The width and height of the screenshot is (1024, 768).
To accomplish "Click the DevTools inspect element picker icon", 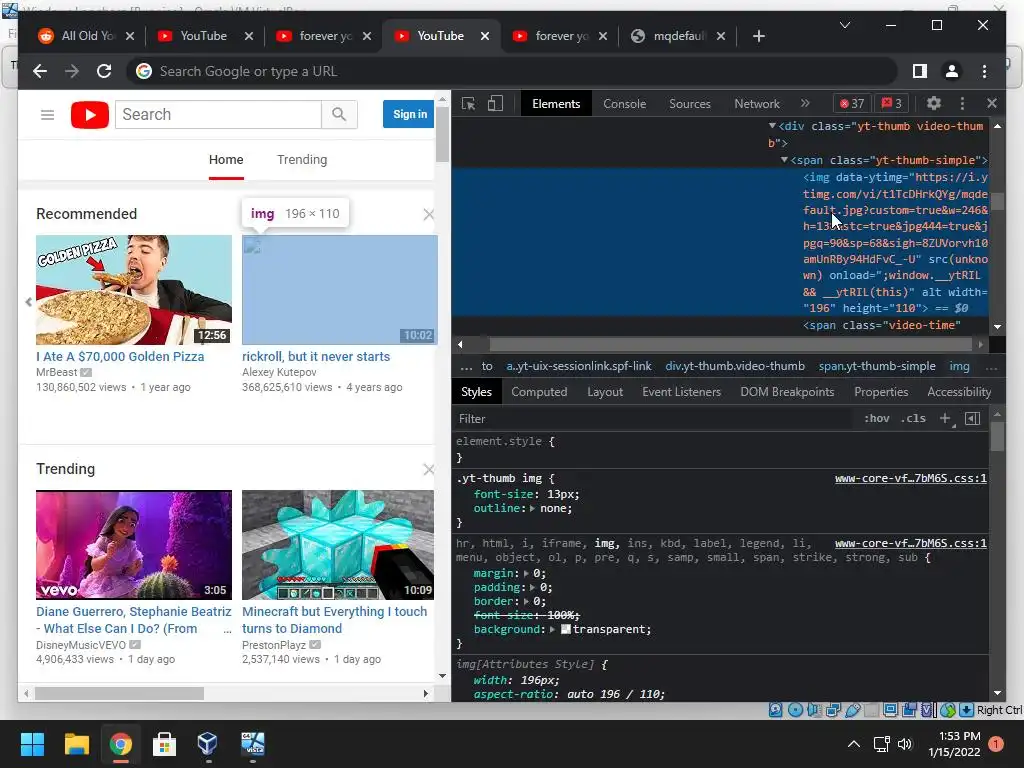I will pyautogui.click(x=468, y=104).
